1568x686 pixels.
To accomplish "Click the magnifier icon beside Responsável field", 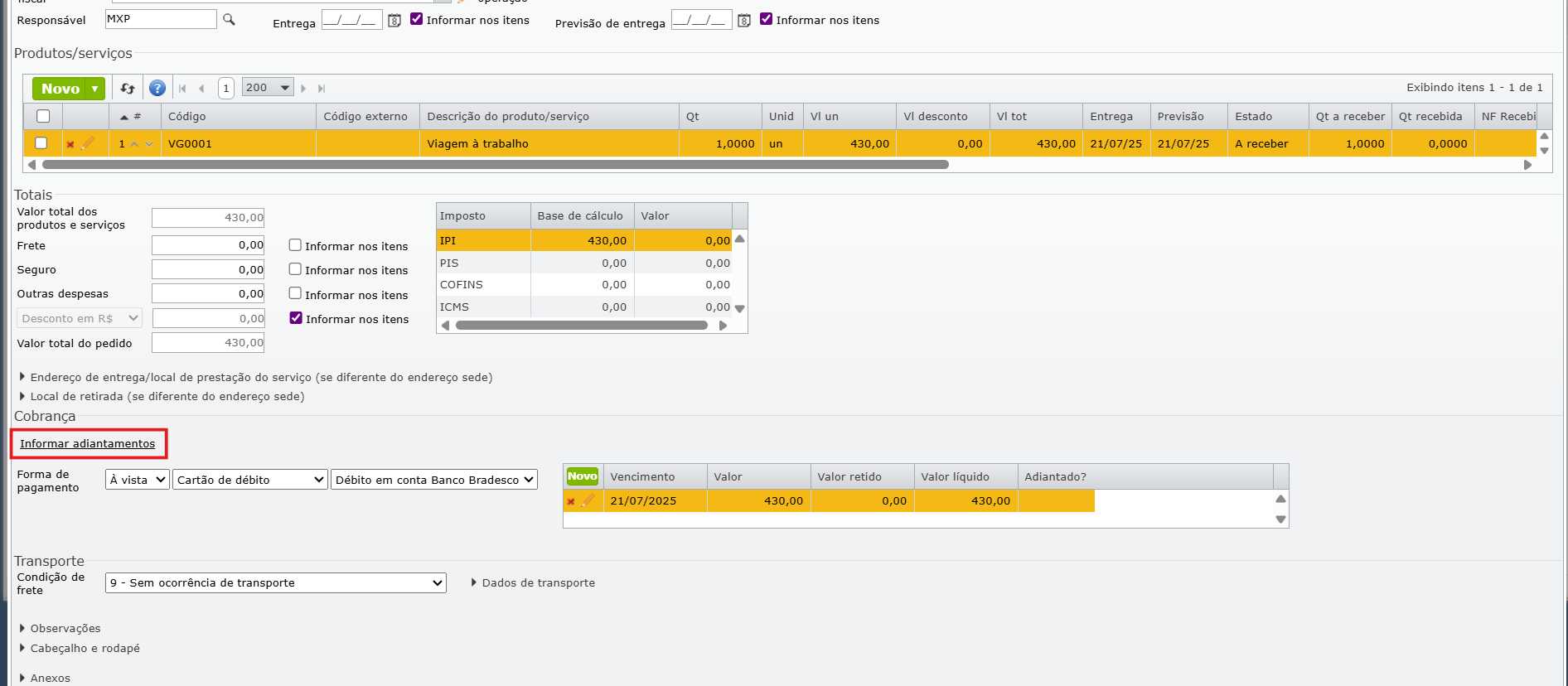I will (229, 19).
